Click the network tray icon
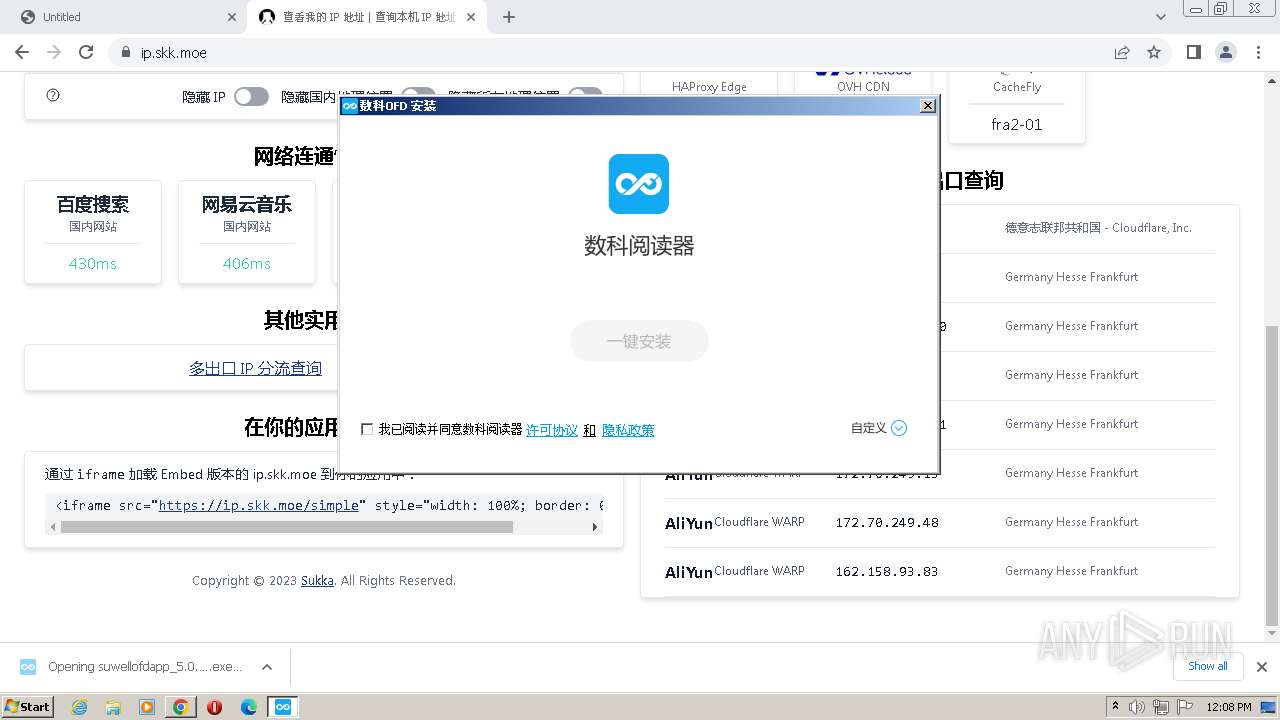The width and height of the screenshot is (1280, 720). (1160, 707)
